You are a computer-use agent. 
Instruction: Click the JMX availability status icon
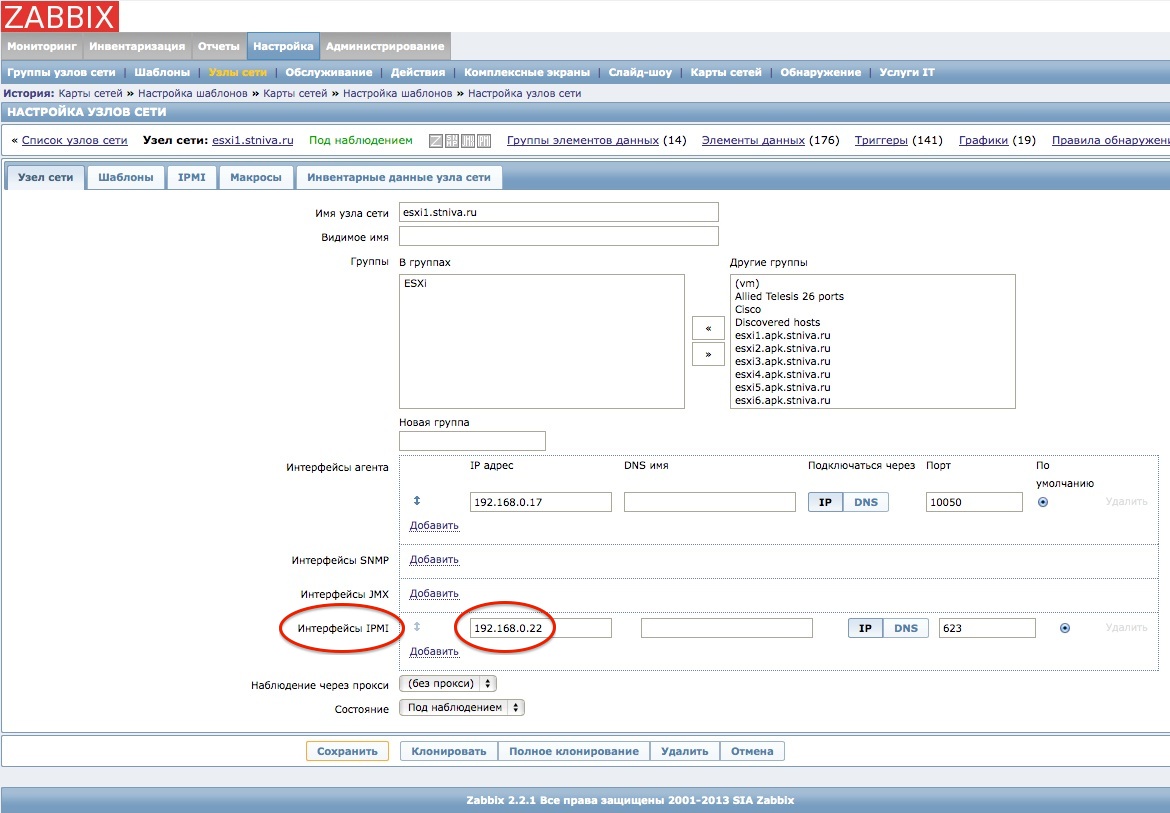click(468, 141)
